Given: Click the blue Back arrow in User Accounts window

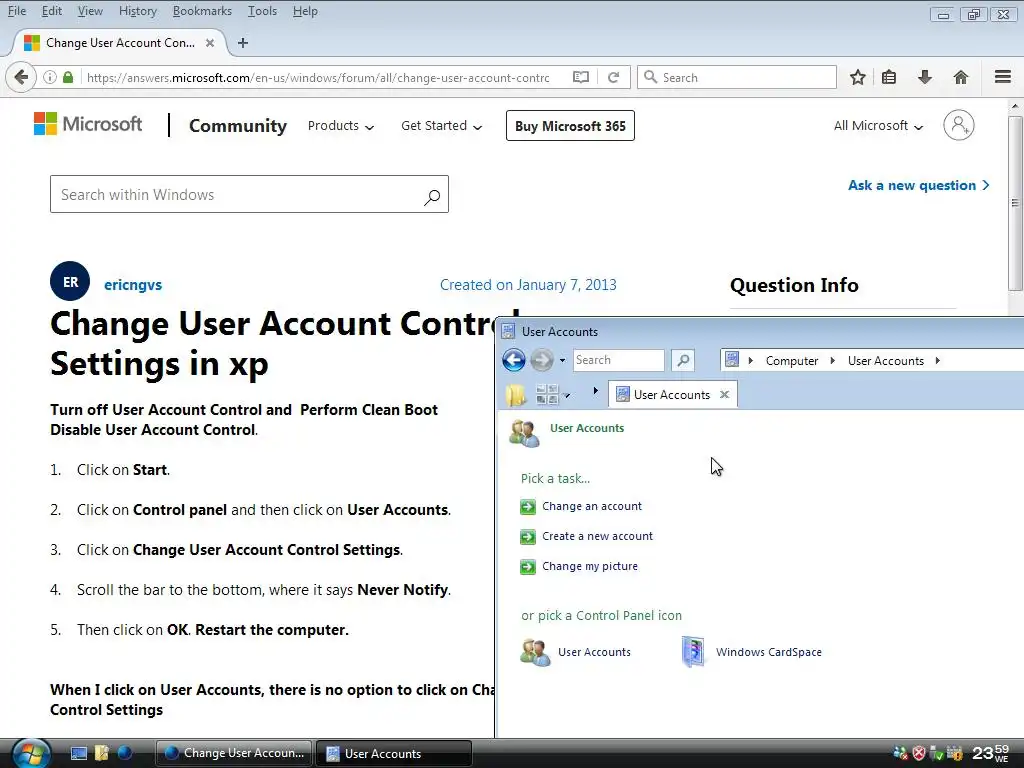Looking at the screenshot, I should pos(514,360).
